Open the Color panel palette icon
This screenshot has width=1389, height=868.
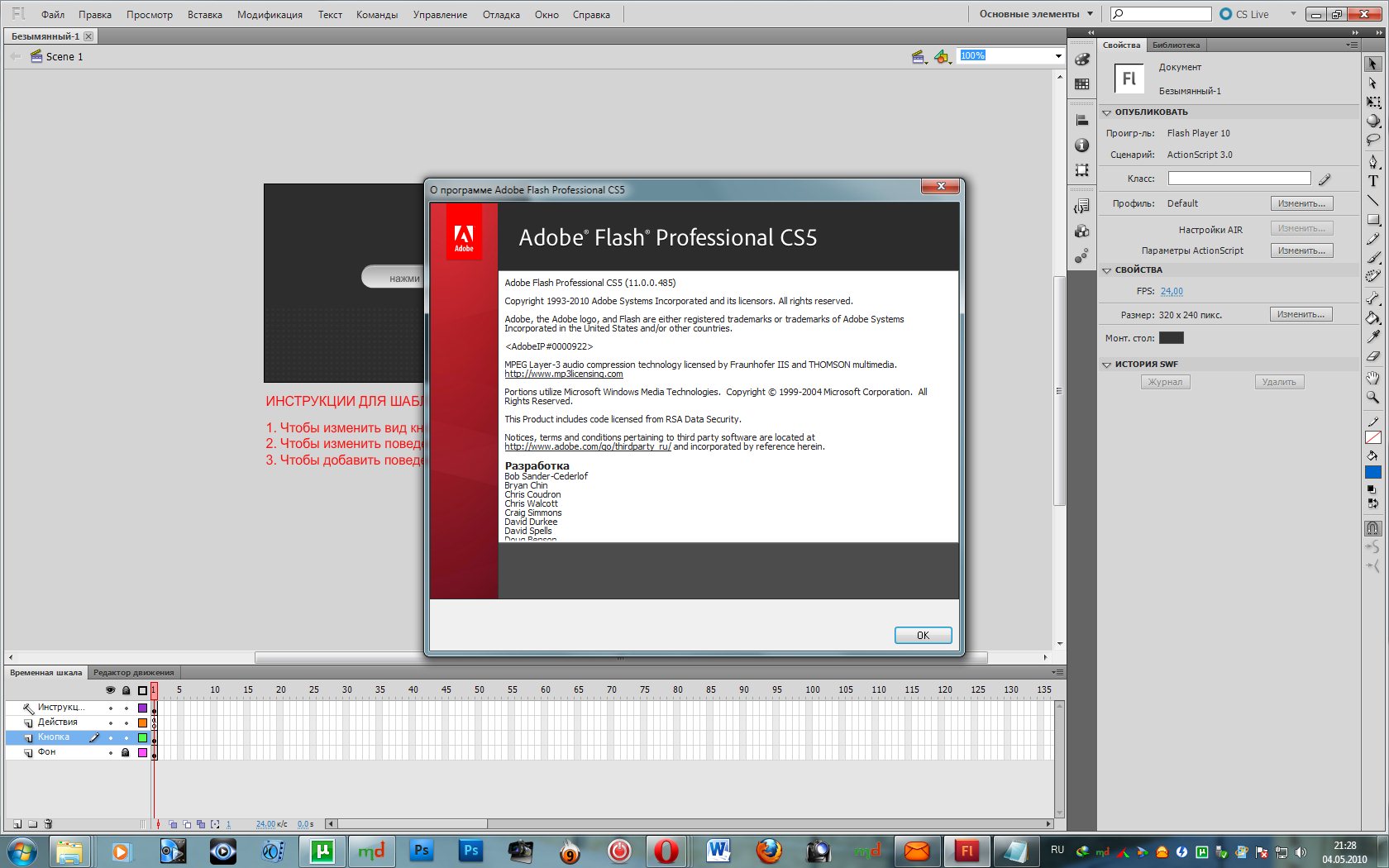pyautogui.click(x=1081, y=60)
